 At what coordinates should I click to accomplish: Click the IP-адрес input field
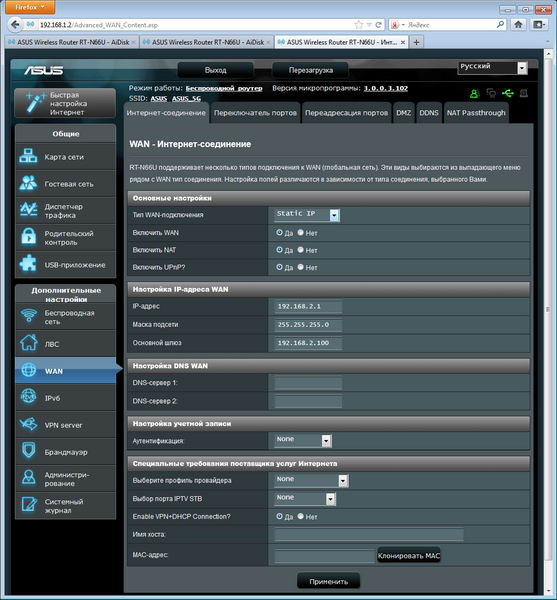coord(308,307)
